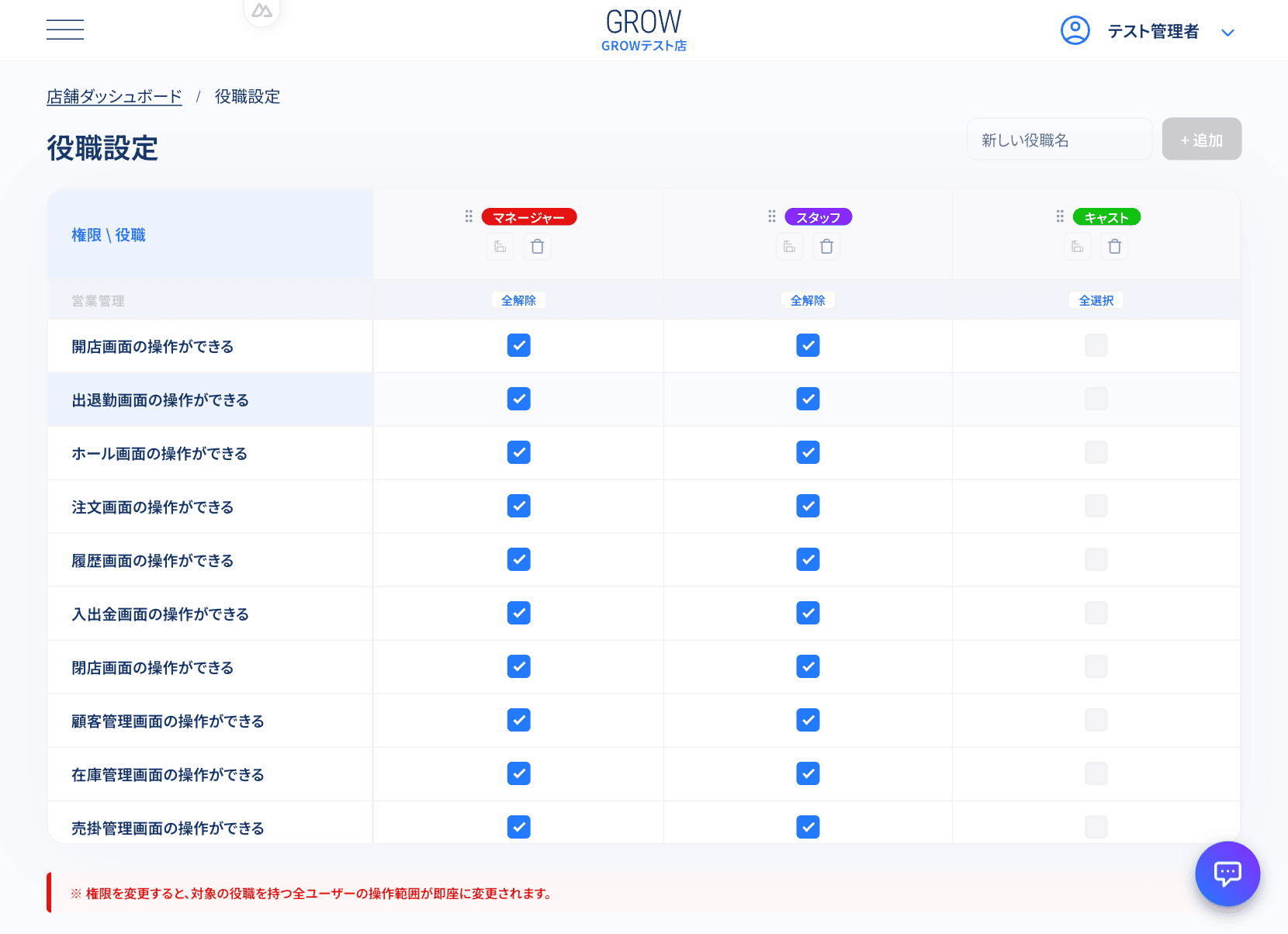
Task: Click the テスト管理者 user name
Action: point(1153,32)
